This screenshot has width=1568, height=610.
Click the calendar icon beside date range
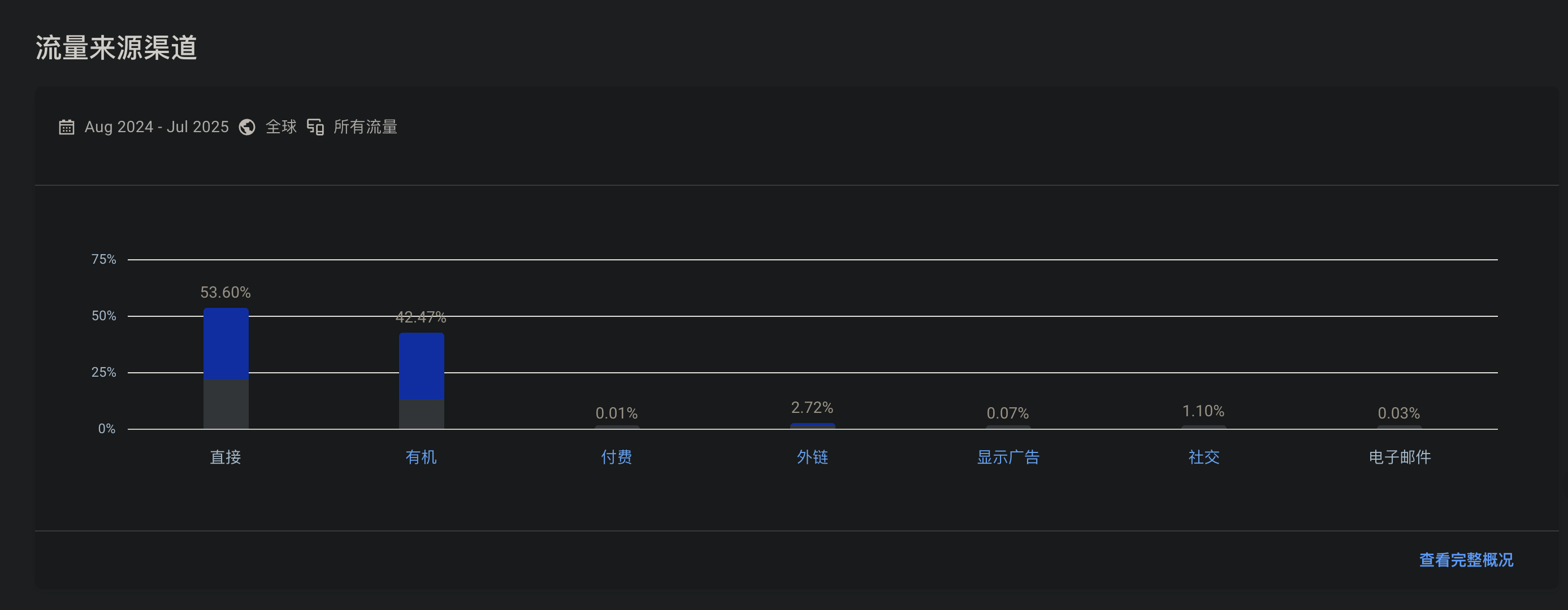point(66,127)
